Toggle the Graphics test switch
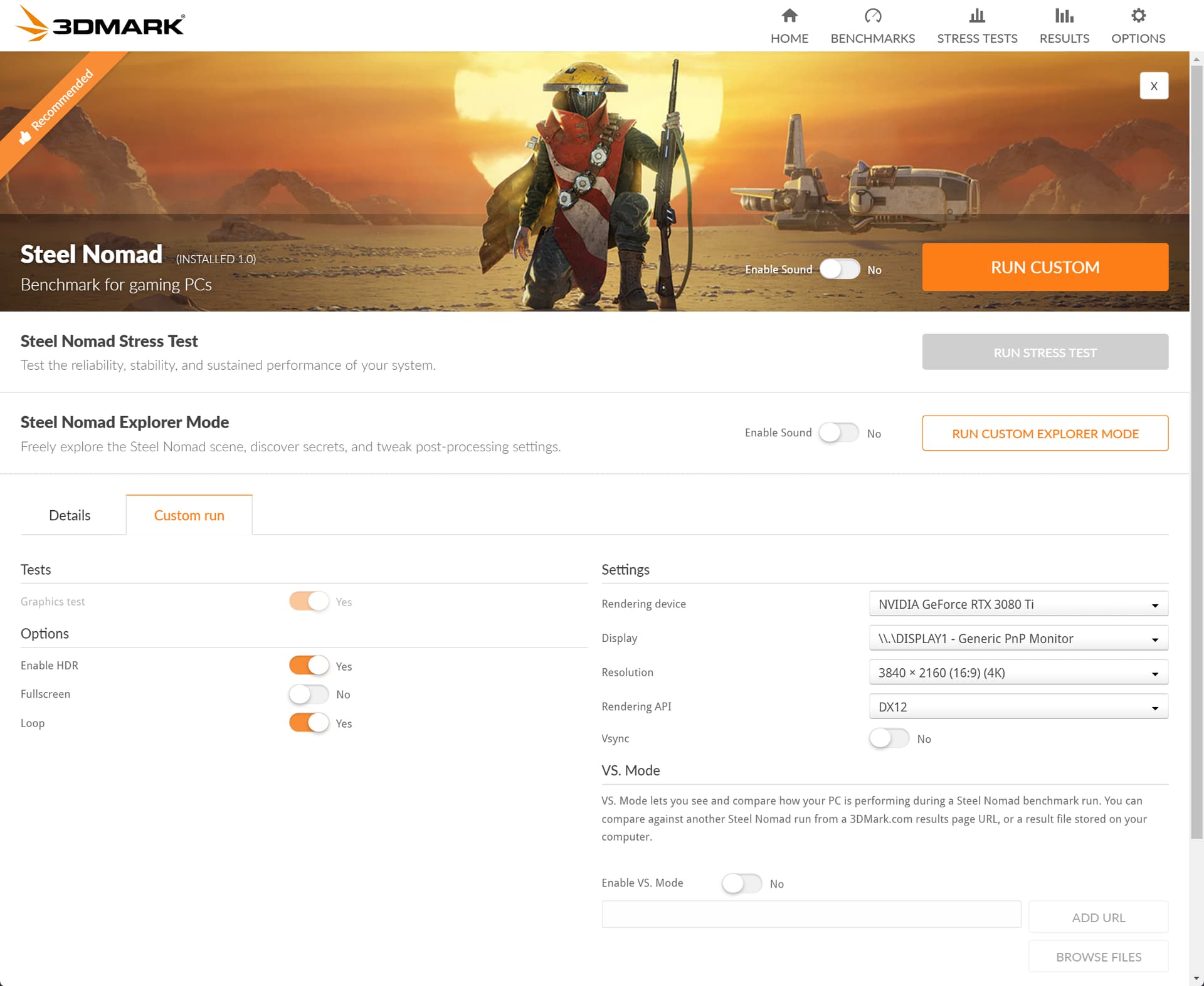Viewport: 1204px width, 986px height. 309,601
